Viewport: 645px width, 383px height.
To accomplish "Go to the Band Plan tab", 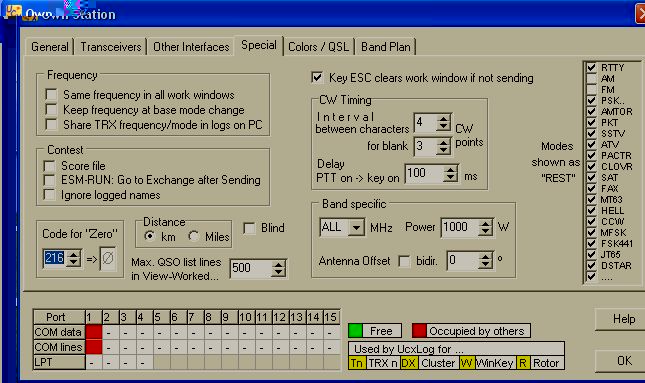I will click(385, 47).
